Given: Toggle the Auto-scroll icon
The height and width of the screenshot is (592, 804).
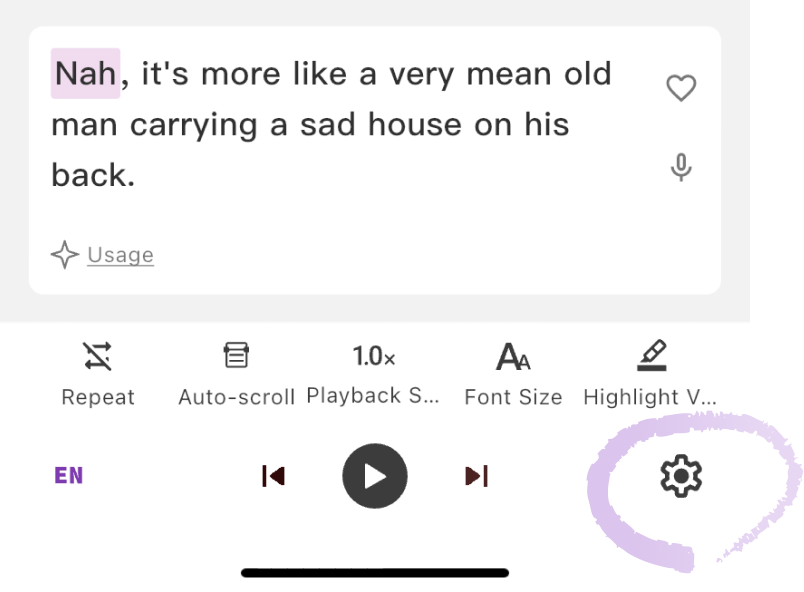Looking at the screenshot, I should [236, 356].
